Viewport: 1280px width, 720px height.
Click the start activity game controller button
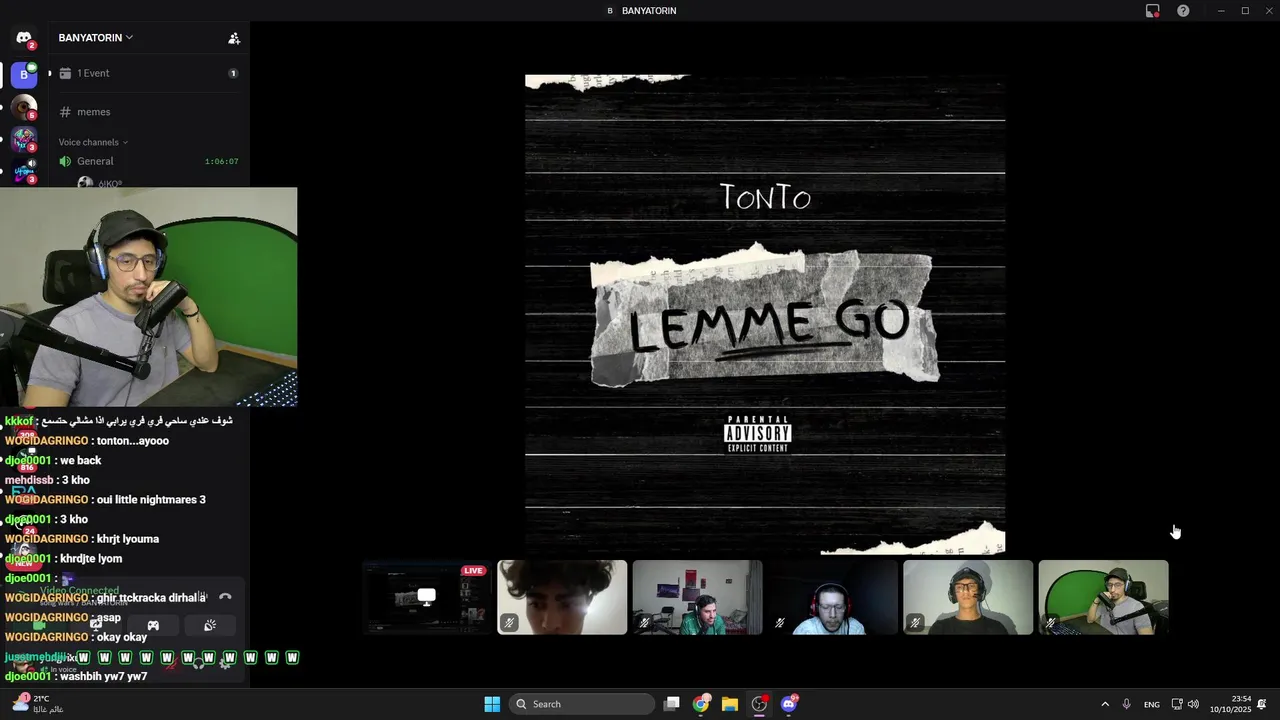click(x=153, y=625)
